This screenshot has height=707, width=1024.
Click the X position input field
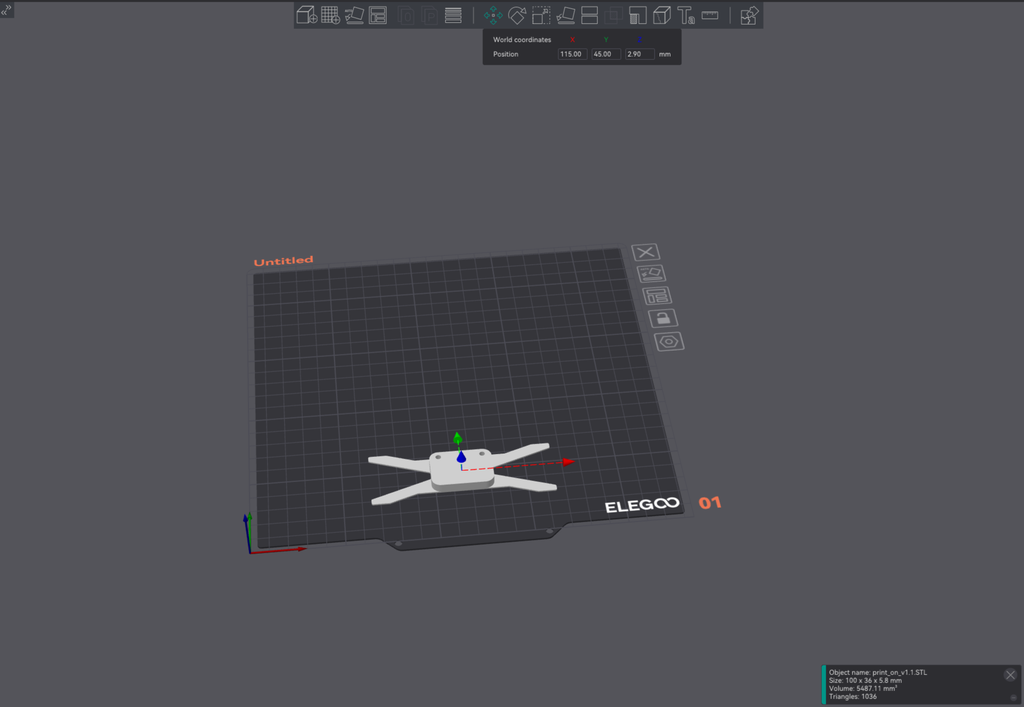[x=571, y=54]
